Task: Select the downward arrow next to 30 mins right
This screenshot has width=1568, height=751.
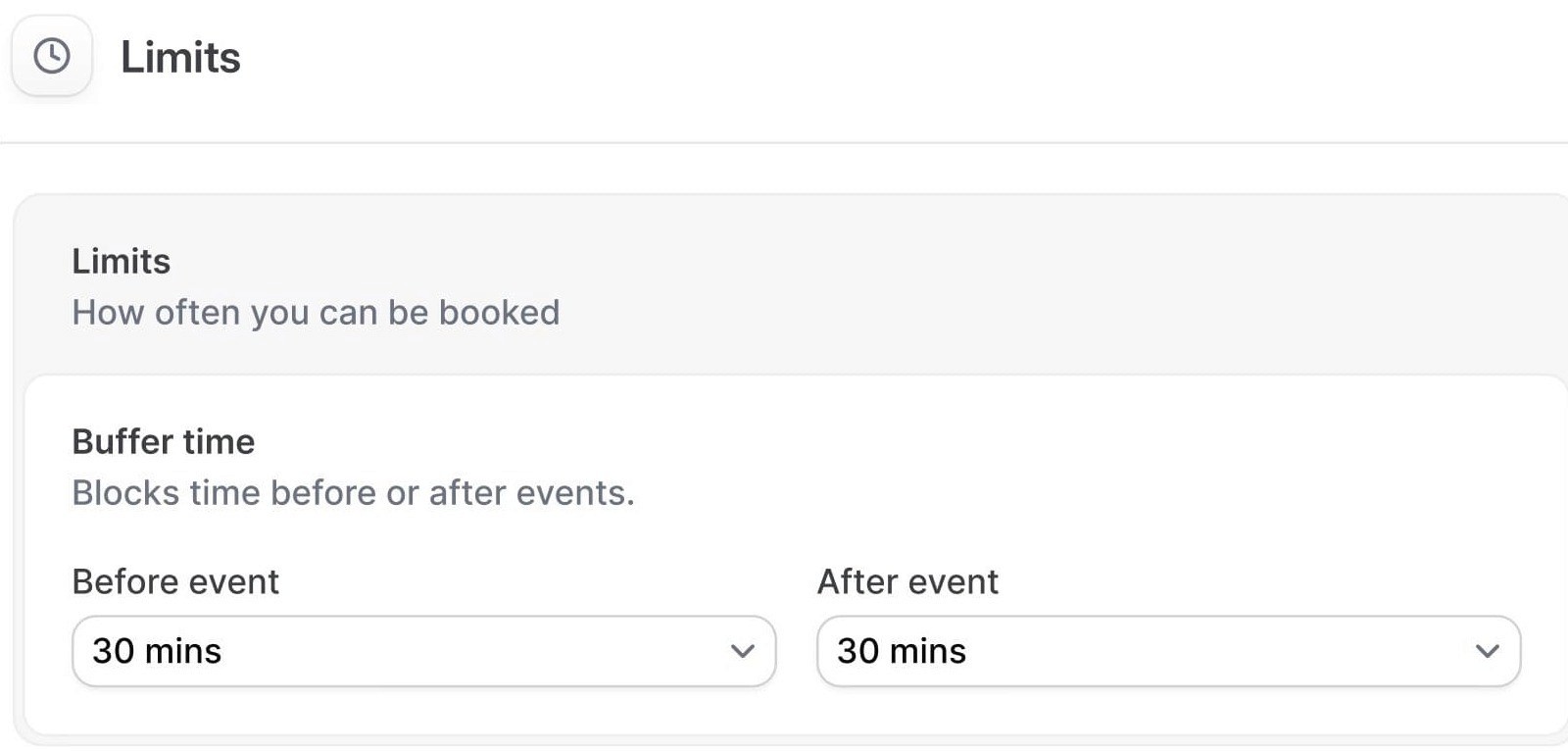Action: click(x=1486, y=651)
